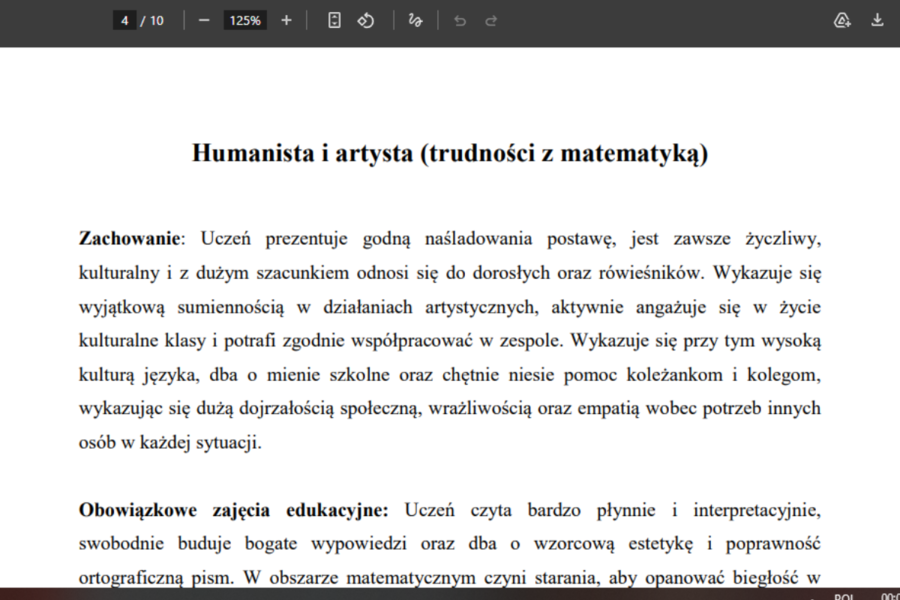Undo the last annotation

click(460, 21)
